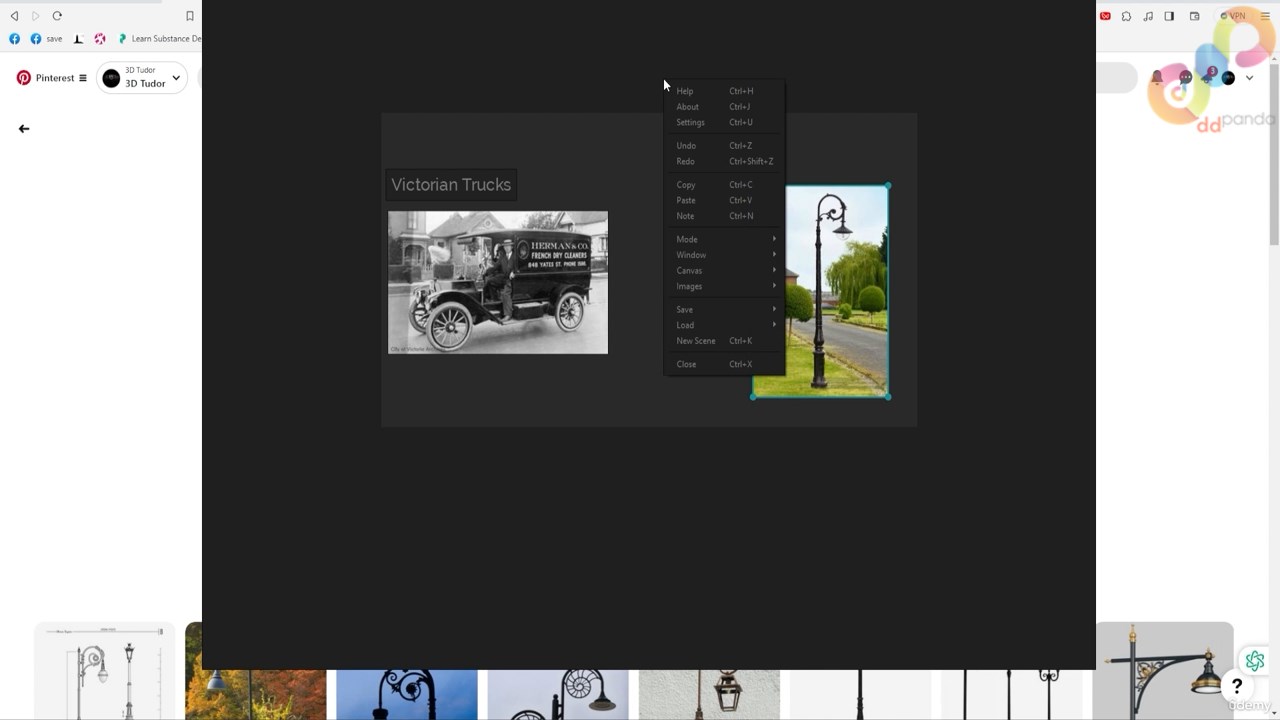1280x720 pixels.
Task: Open the autumn trees lamp pin
Action: [256, 695]
